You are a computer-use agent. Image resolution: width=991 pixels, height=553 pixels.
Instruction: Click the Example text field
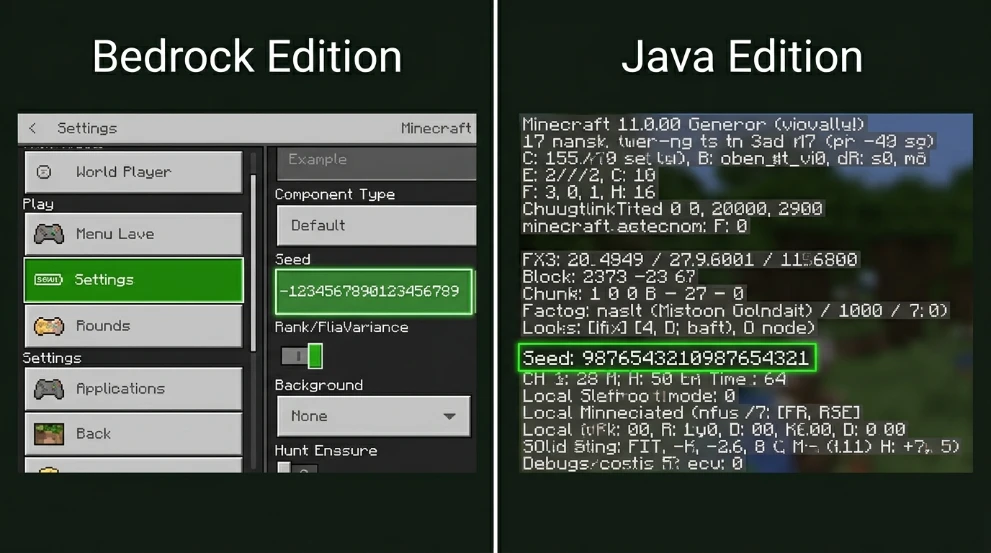[x=376, y=162]
